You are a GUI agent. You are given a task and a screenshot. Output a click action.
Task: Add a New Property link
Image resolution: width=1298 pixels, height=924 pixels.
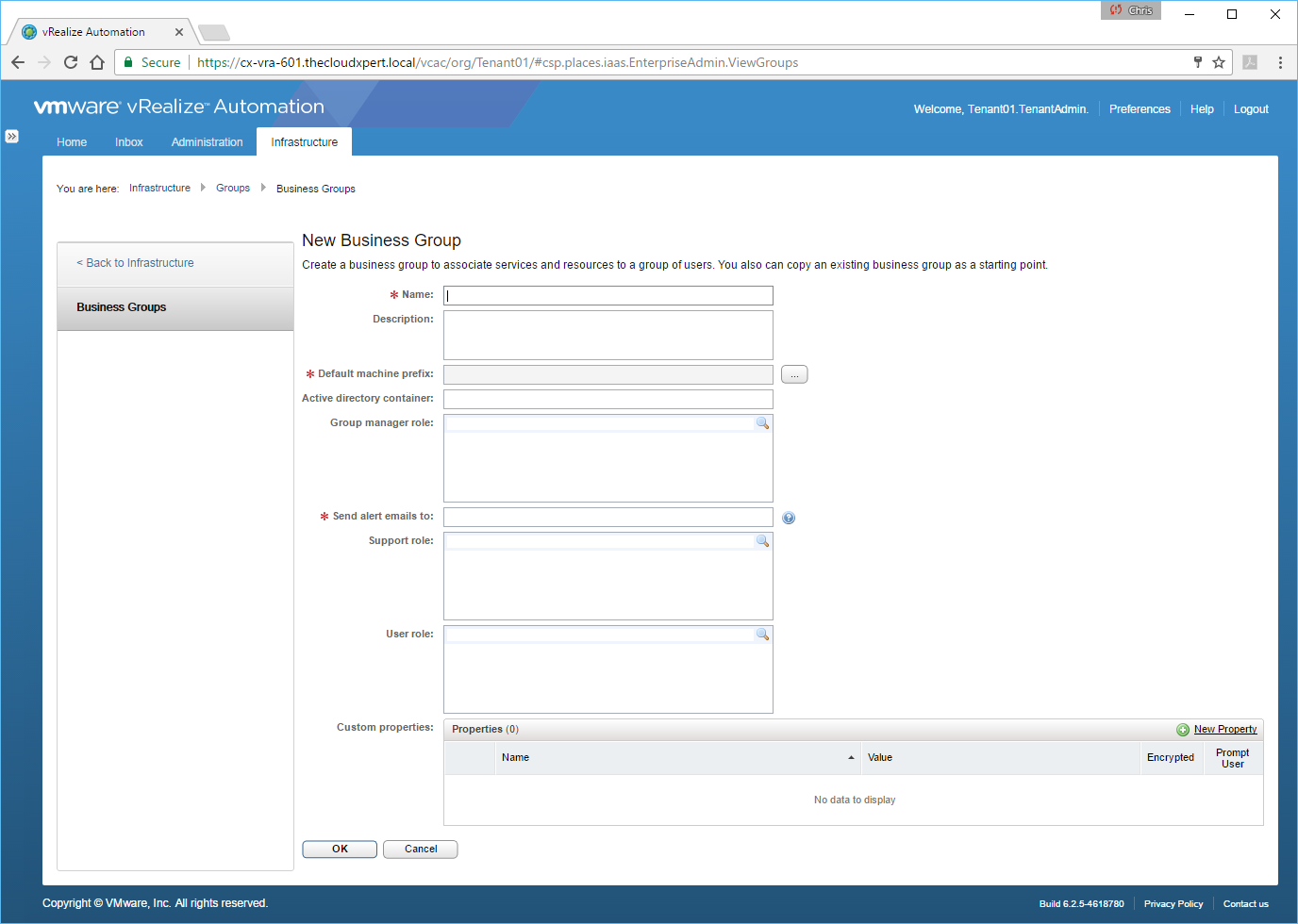tap(1224, 730)
